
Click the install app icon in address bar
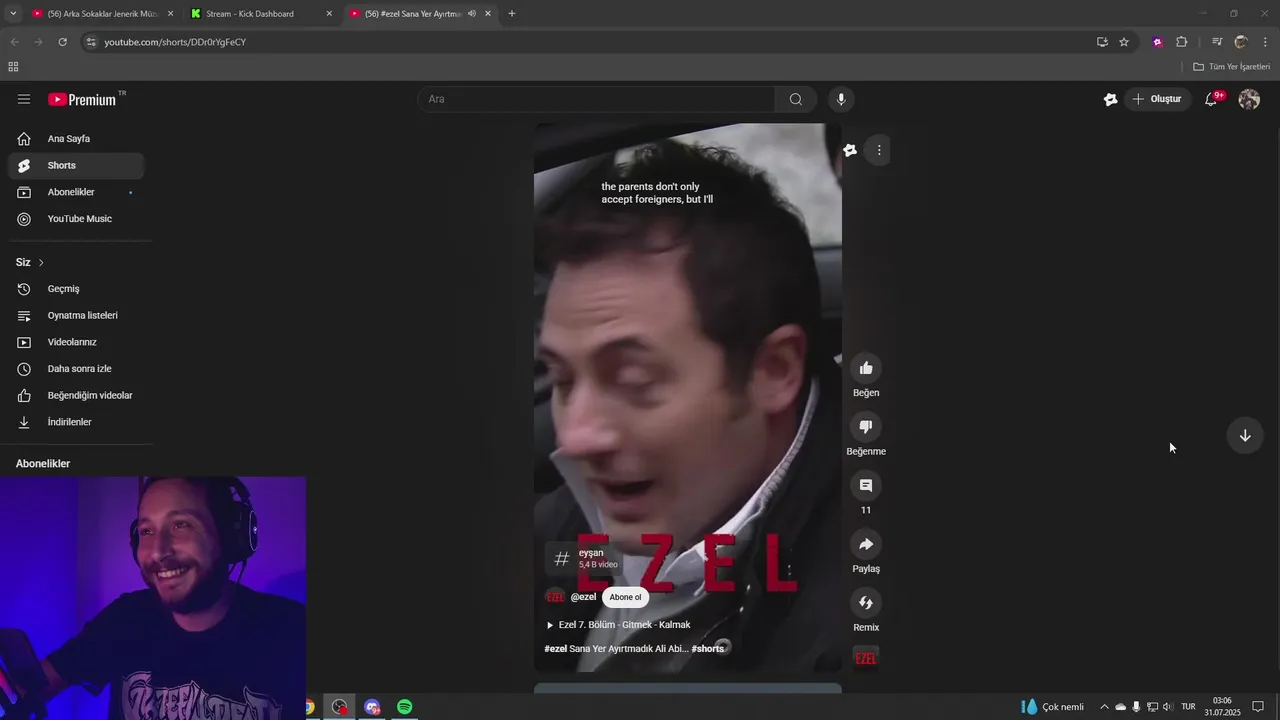coord(1102,42)
